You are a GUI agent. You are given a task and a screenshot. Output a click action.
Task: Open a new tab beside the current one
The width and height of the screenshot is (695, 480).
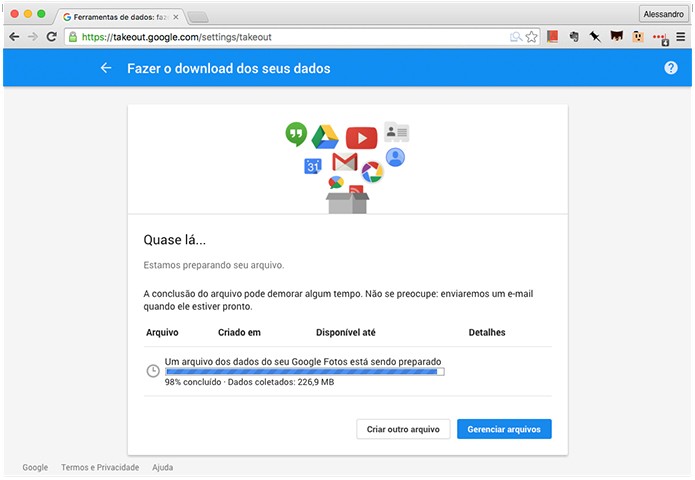[x=198, y=17]
